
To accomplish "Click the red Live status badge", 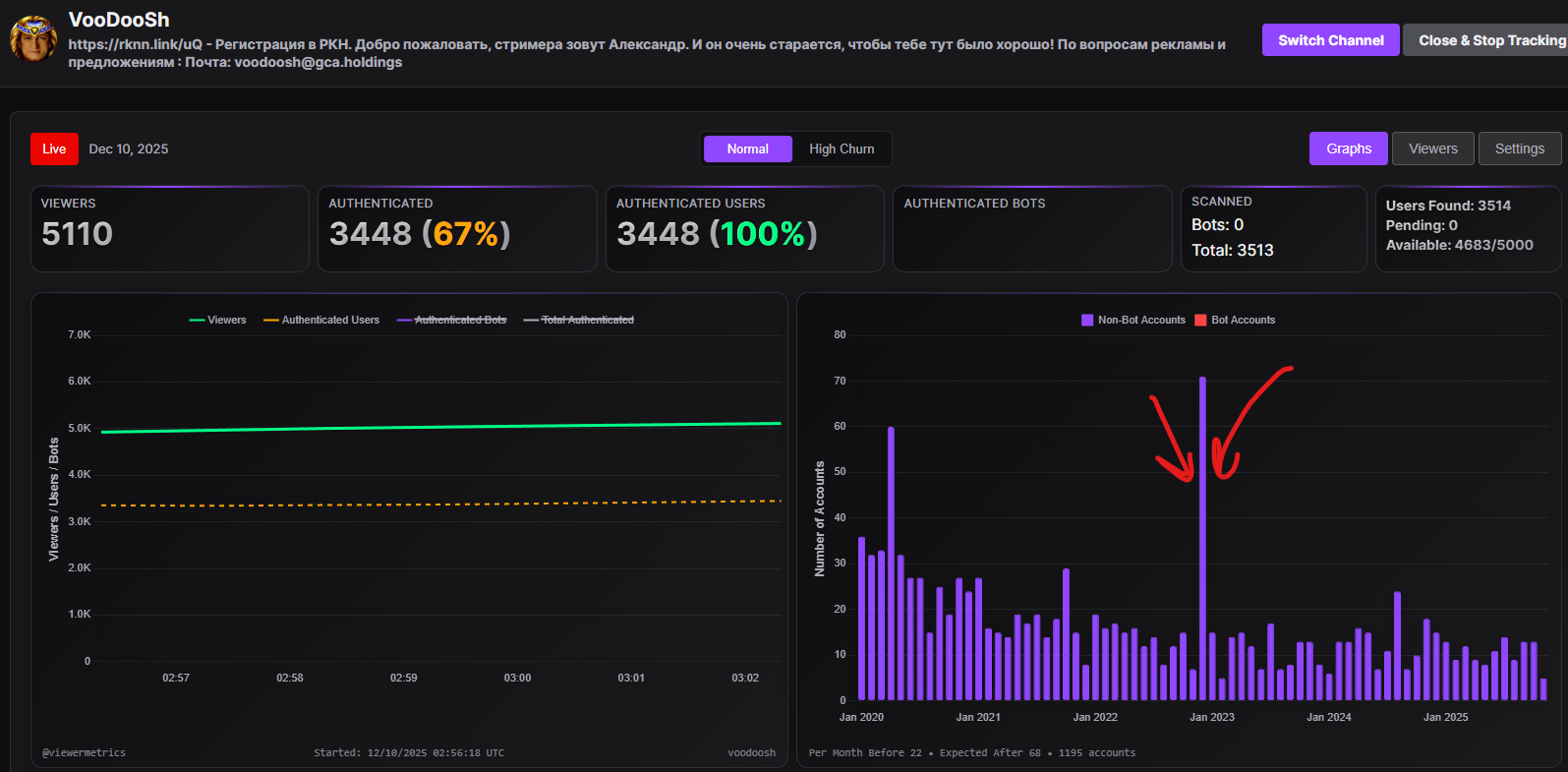I will pyautogui.click(x=54, y=148).
